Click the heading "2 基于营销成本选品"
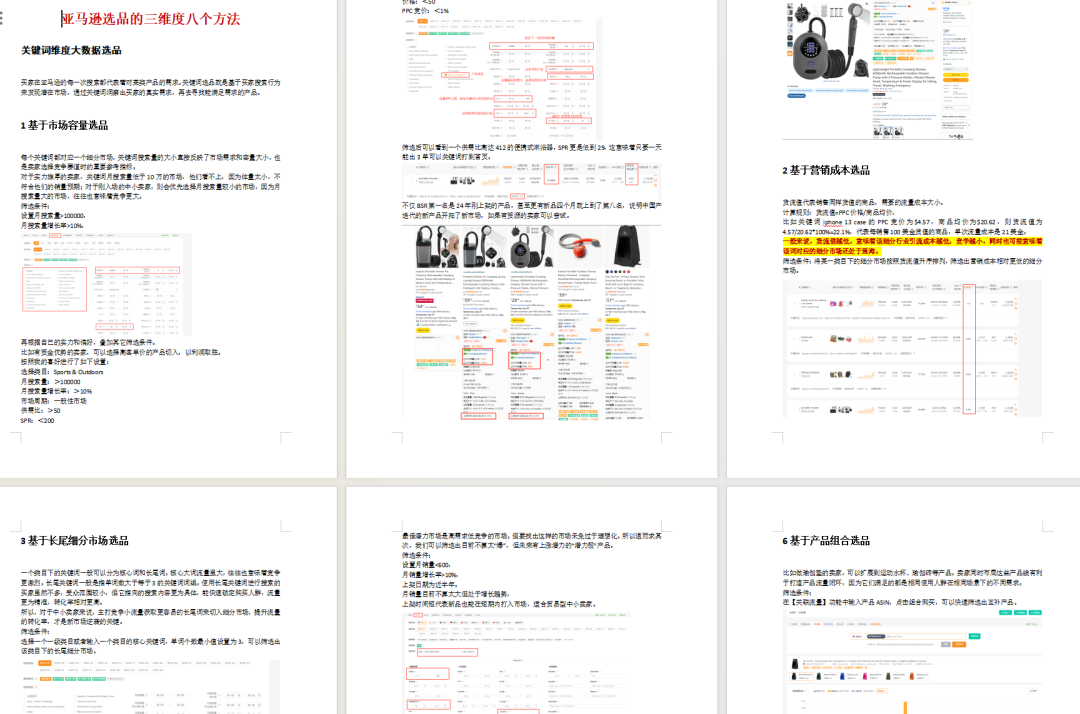 click(x=826, y=170)
